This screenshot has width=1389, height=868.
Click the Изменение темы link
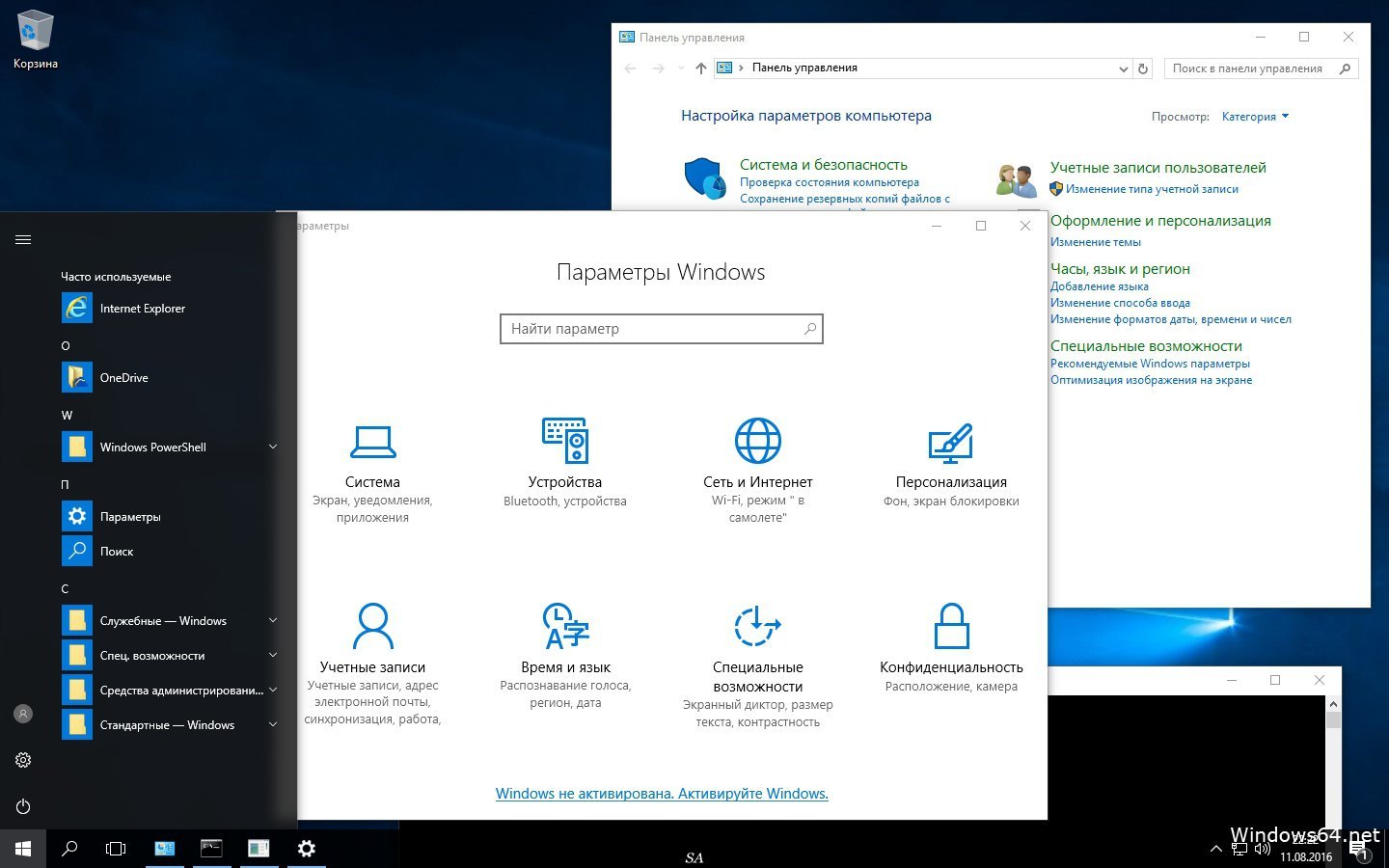click(1096, 242)
